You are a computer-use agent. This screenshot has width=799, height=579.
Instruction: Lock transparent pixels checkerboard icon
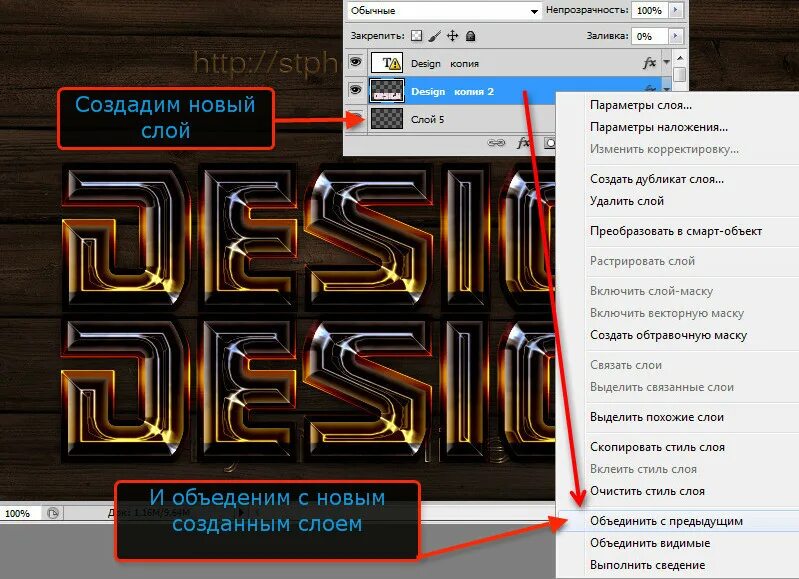[x=416, y=36]
